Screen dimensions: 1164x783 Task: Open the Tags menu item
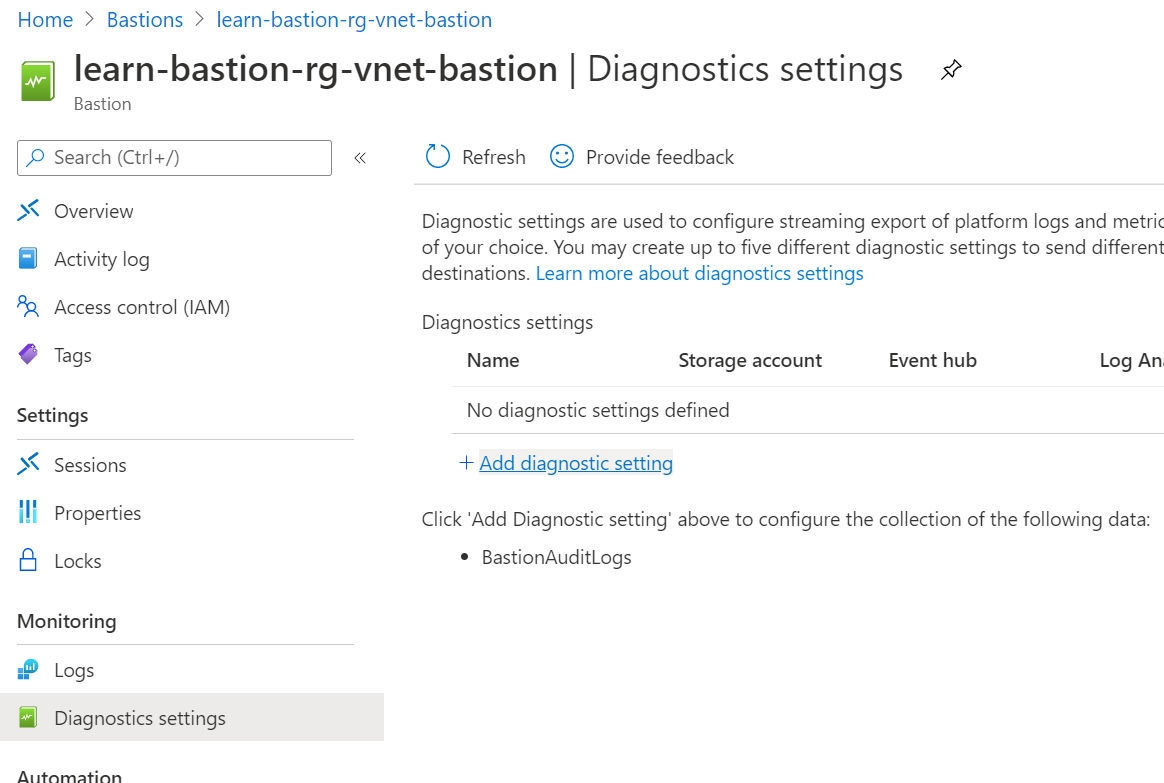(73, 356)
